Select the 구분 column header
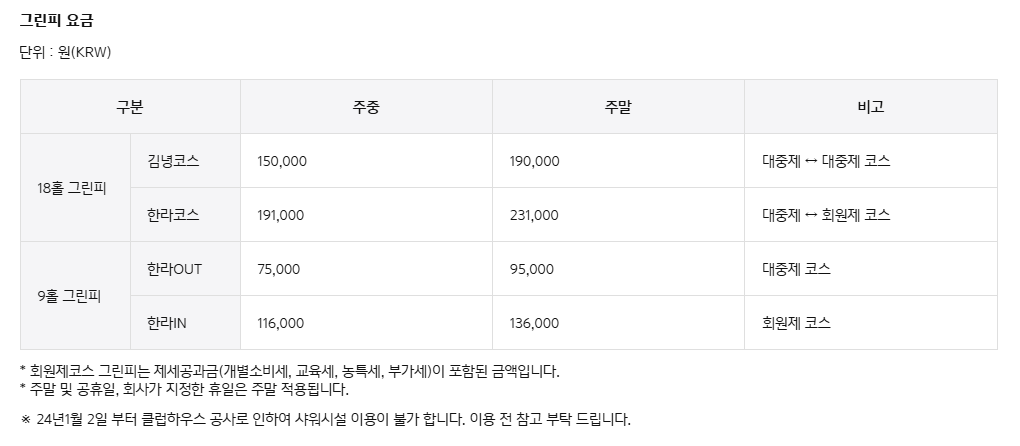The width and height of the screenshot is (1020, 446). (x=130, y=107)
